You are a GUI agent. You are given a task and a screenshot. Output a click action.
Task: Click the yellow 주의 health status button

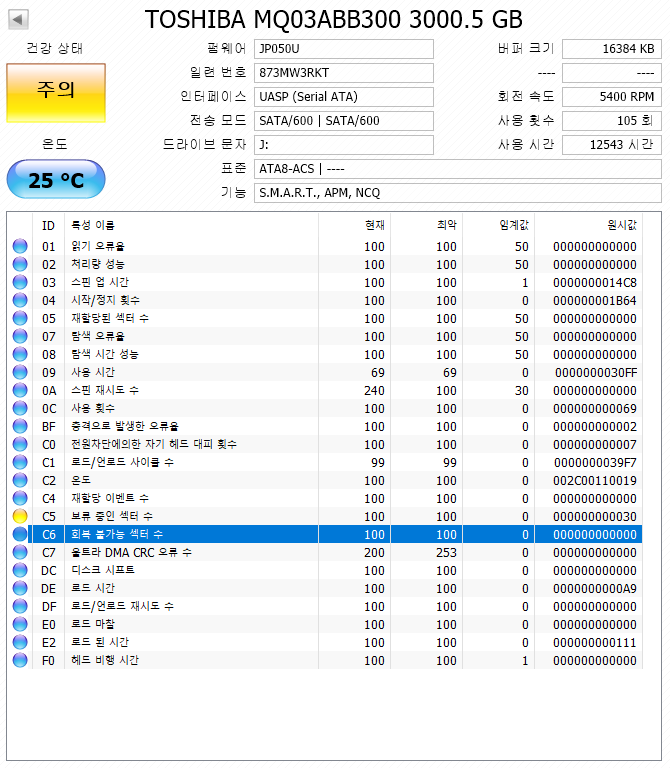[56, 93]
